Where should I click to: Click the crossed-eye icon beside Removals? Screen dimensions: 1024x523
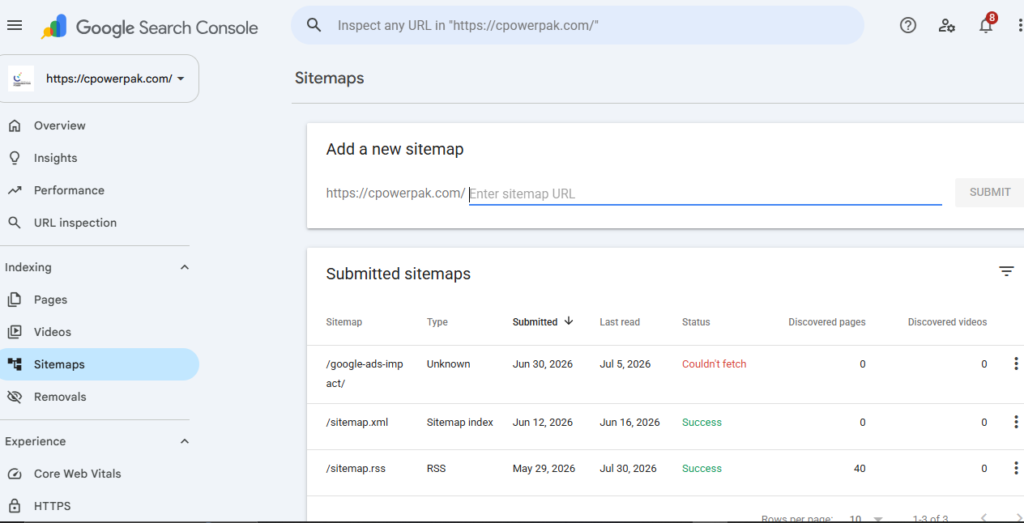coord(14,396)
